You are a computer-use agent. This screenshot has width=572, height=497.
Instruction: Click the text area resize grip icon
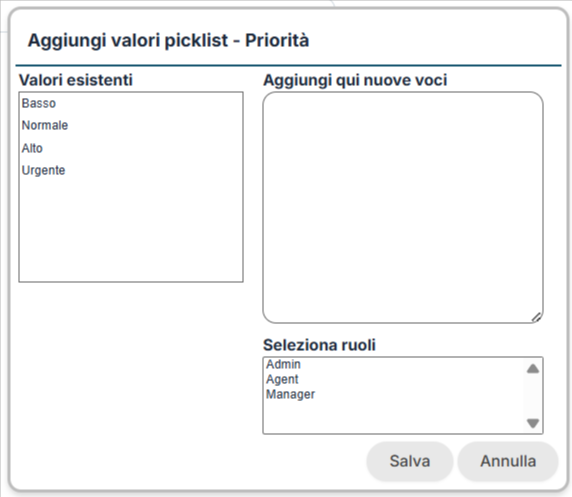(x=536, y=317)
